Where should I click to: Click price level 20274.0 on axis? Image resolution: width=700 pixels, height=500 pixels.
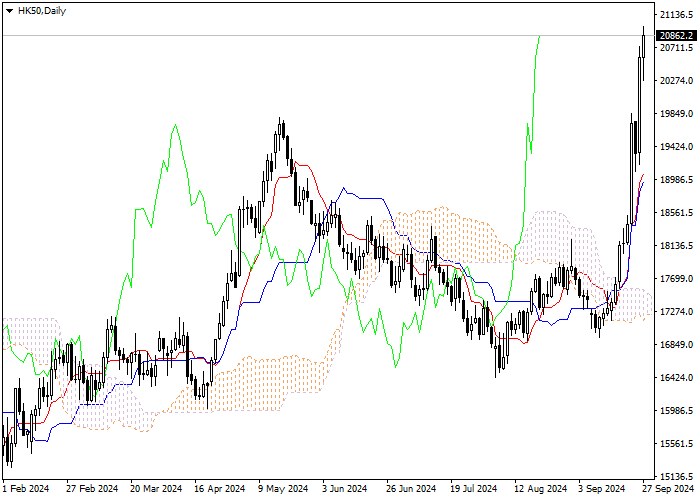click(676, 81)
